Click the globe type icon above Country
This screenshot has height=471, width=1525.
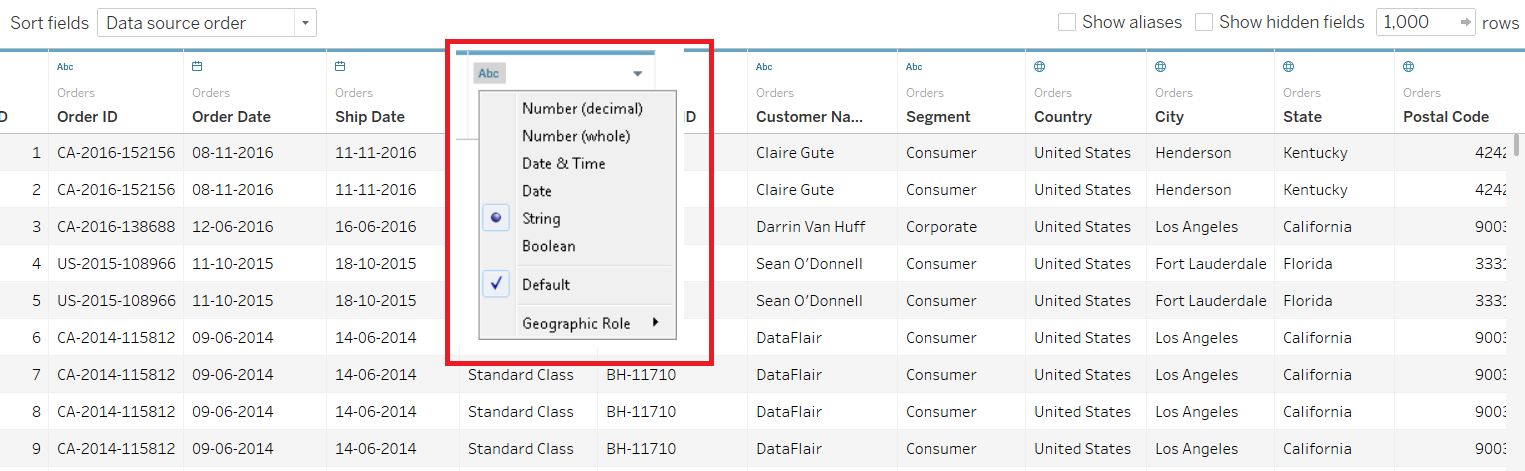point(1040,67)
